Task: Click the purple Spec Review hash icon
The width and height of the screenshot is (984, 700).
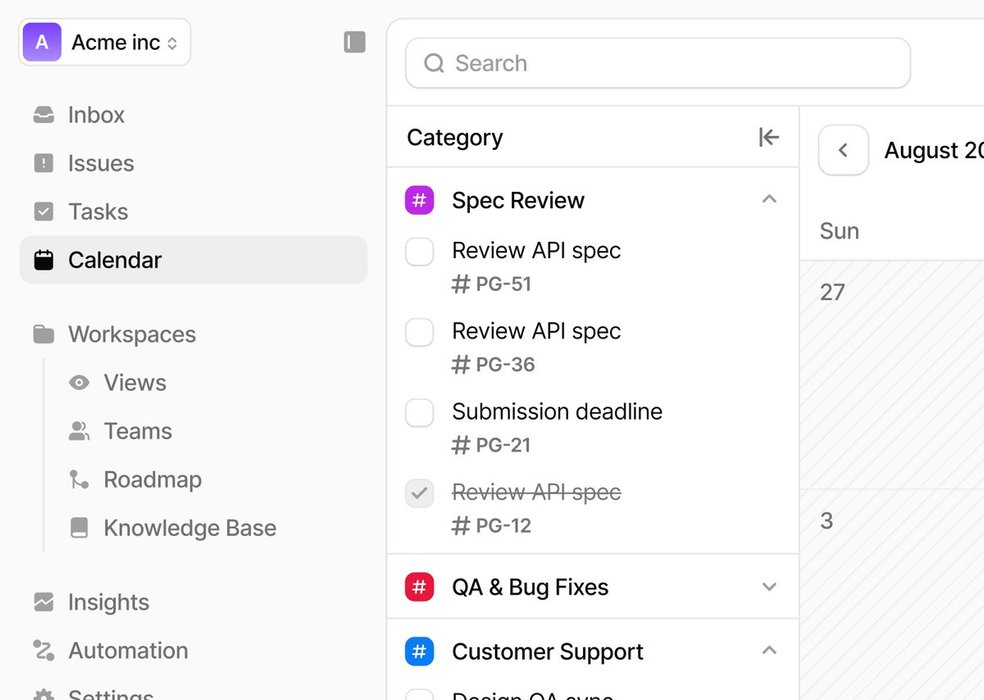Action: pyautogui.click(x=419, y=200)
